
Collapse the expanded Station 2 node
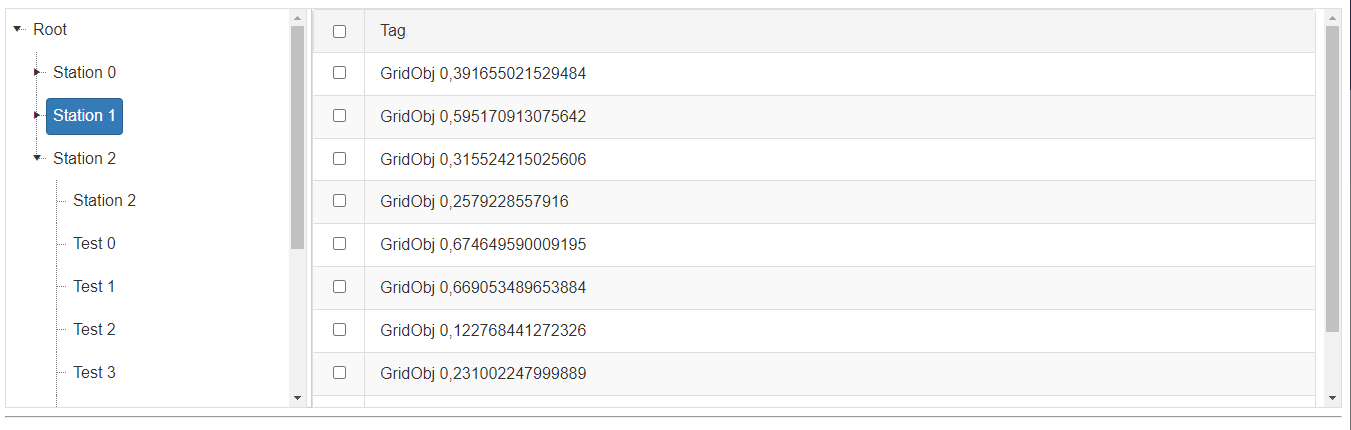37,158
